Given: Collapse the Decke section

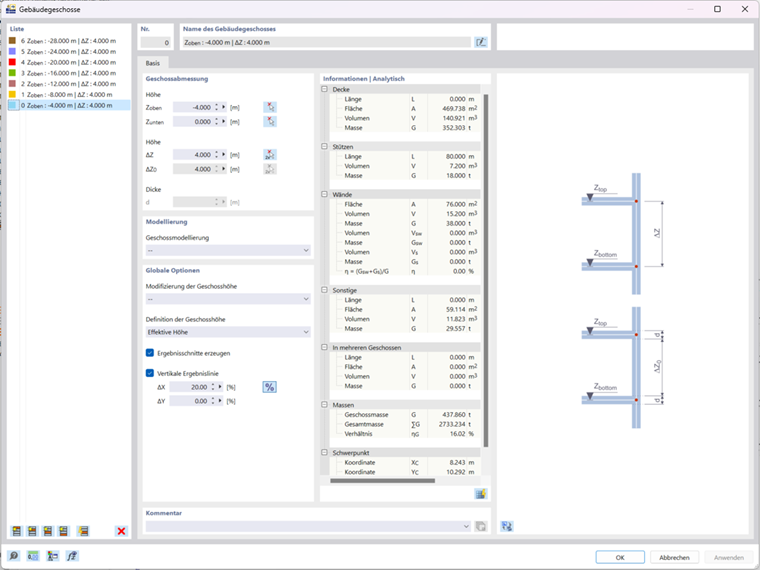Looking at the screenshot, I should click(x=324, y=89).
